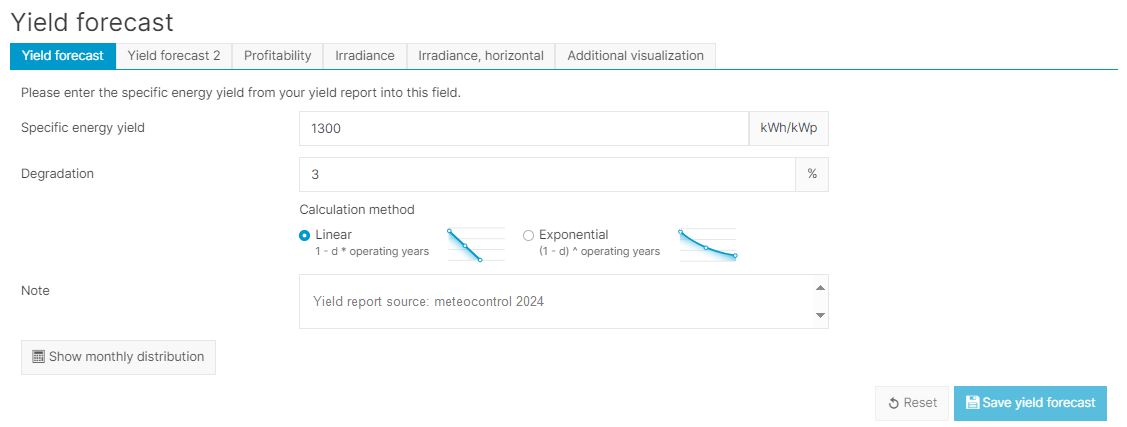The image size is (1127, 427).
Task: Click the table icon on Show monthly distribution
Action: click(x=39, y=357)
